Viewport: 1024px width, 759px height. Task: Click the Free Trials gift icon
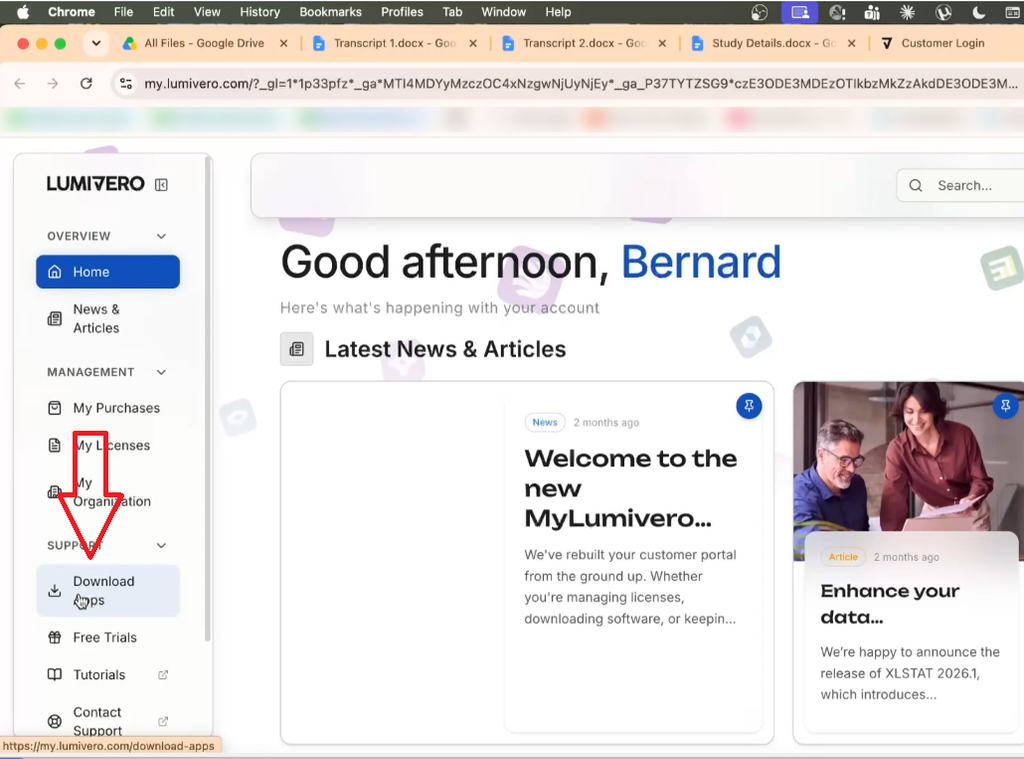(55, 638)
